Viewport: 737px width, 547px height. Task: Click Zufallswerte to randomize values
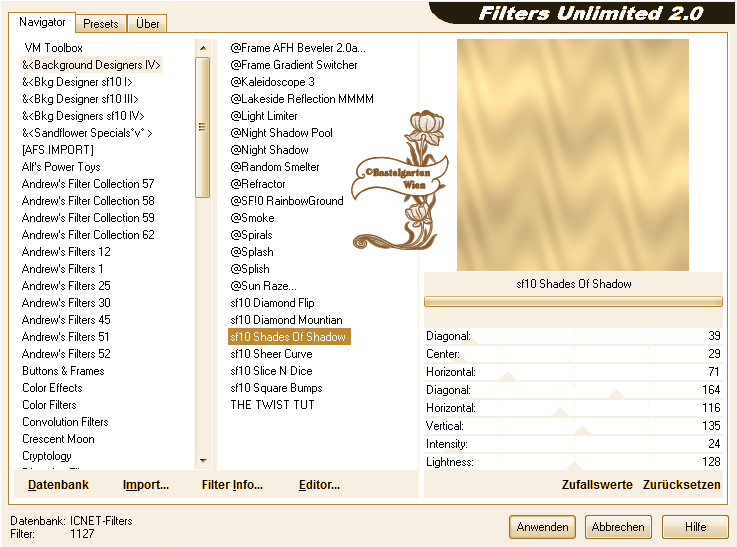click(x=597, y=484)
